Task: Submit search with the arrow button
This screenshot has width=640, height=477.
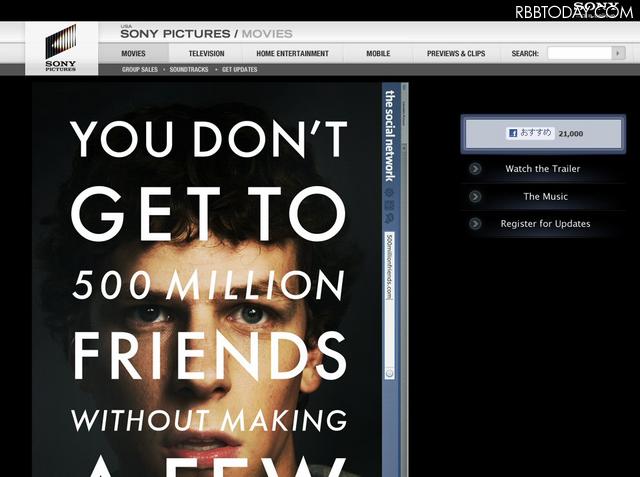Action: (618, 53)
